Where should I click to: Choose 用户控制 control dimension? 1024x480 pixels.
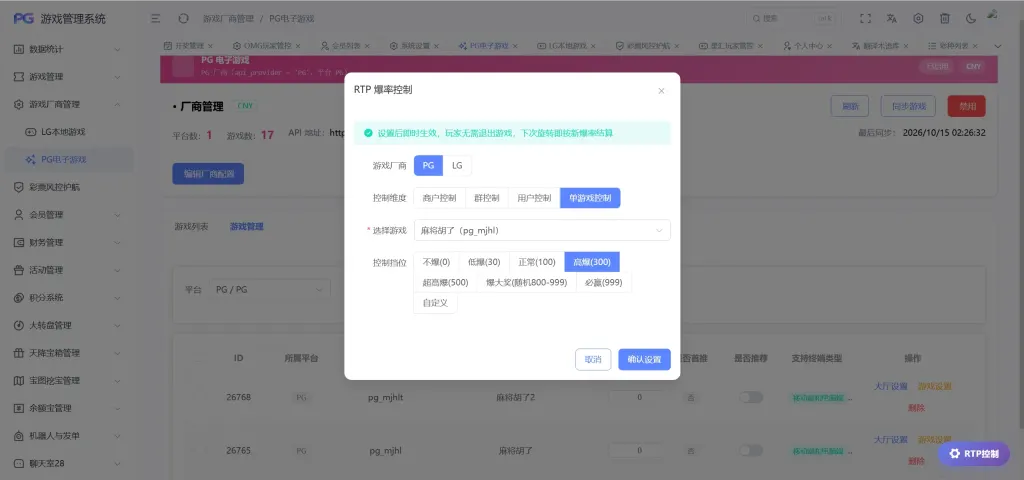click(534, 198)
